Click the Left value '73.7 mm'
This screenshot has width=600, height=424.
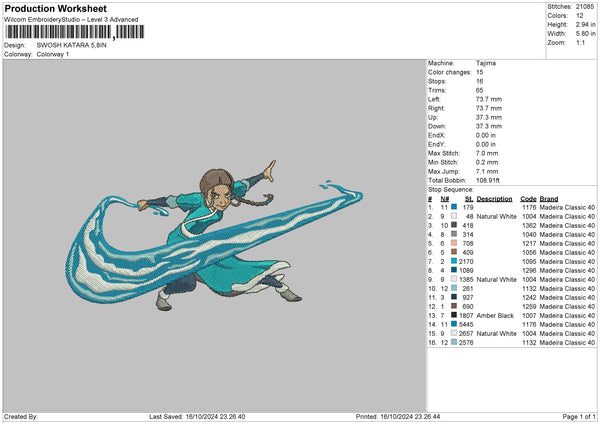click(489, 99)
